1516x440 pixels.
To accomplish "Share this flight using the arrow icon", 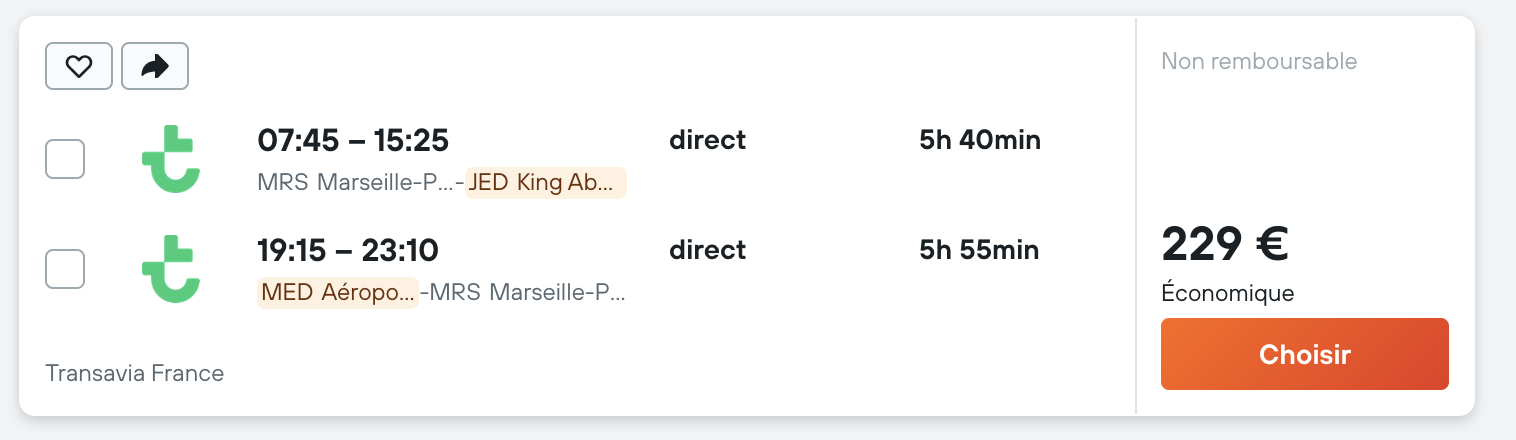I will 155,67.
